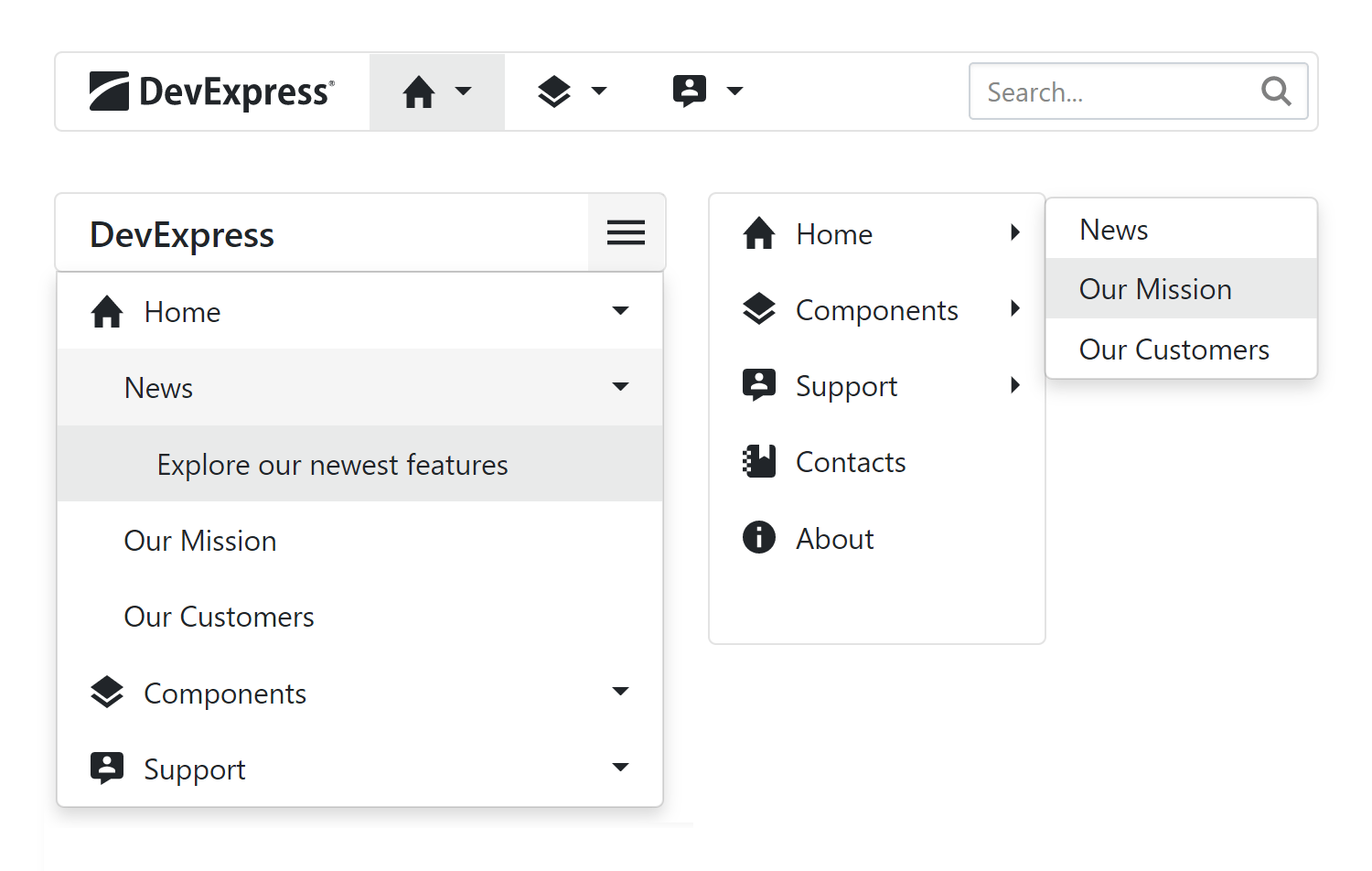Viewport: 1372px width, 871px height.
Task: Choose News in the flyout submenu
Action: (1113, 230)
